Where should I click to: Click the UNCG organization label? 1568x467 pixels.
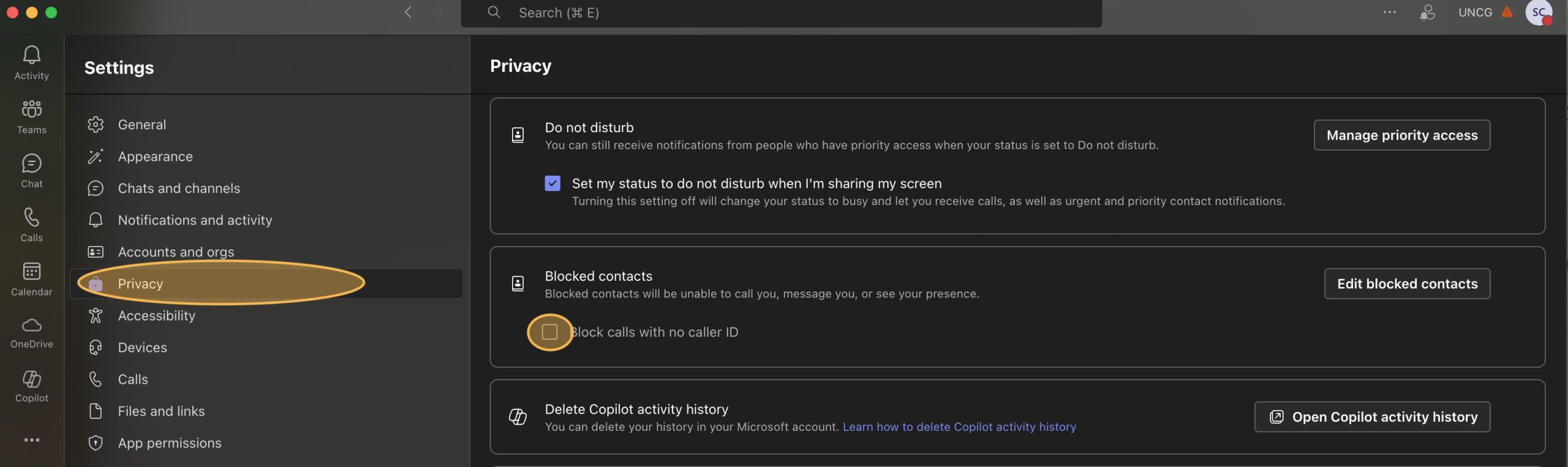click(1475, 12)
